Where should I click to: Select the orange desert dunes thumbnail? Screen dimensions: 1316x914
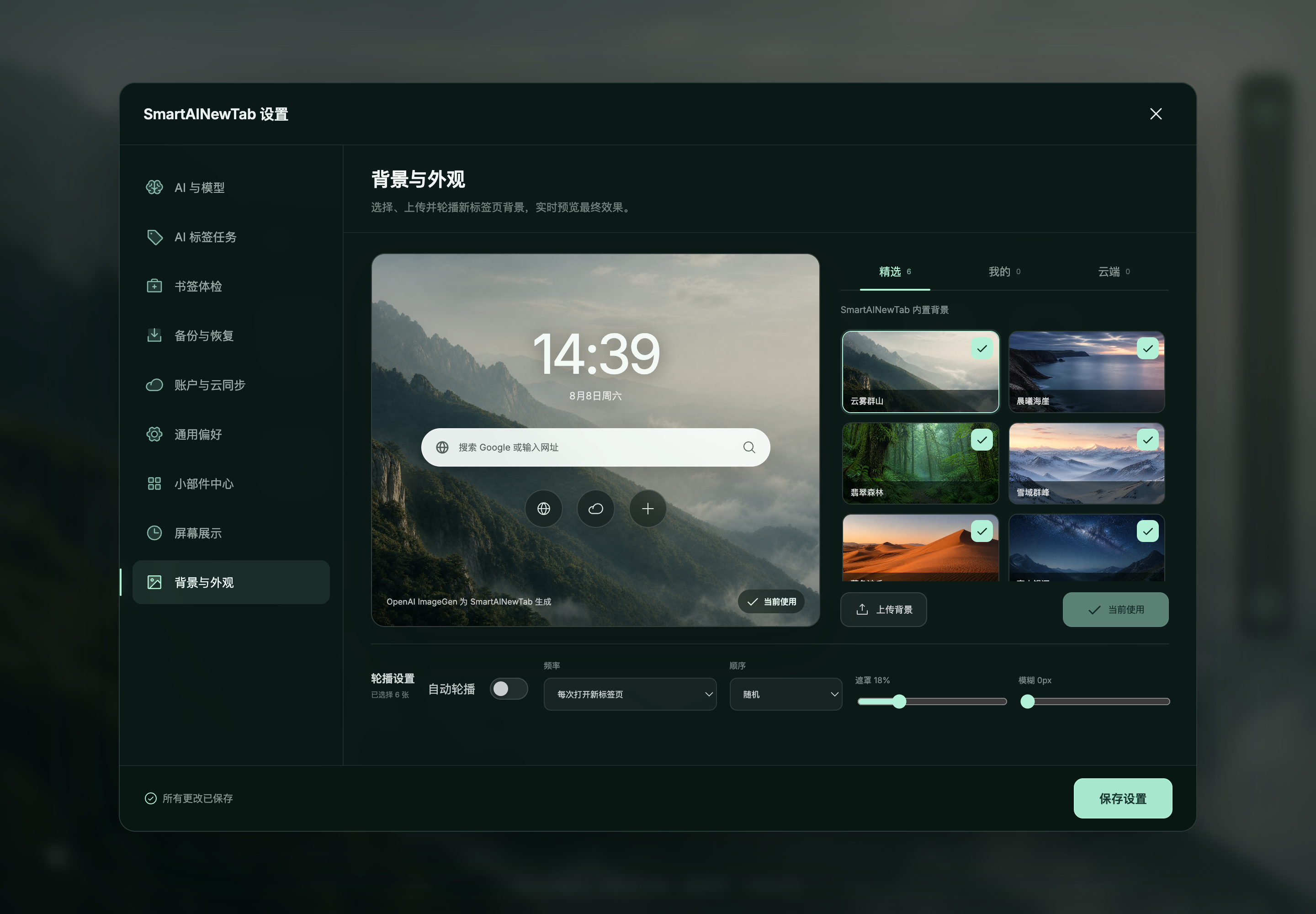(x=920, y=548)
